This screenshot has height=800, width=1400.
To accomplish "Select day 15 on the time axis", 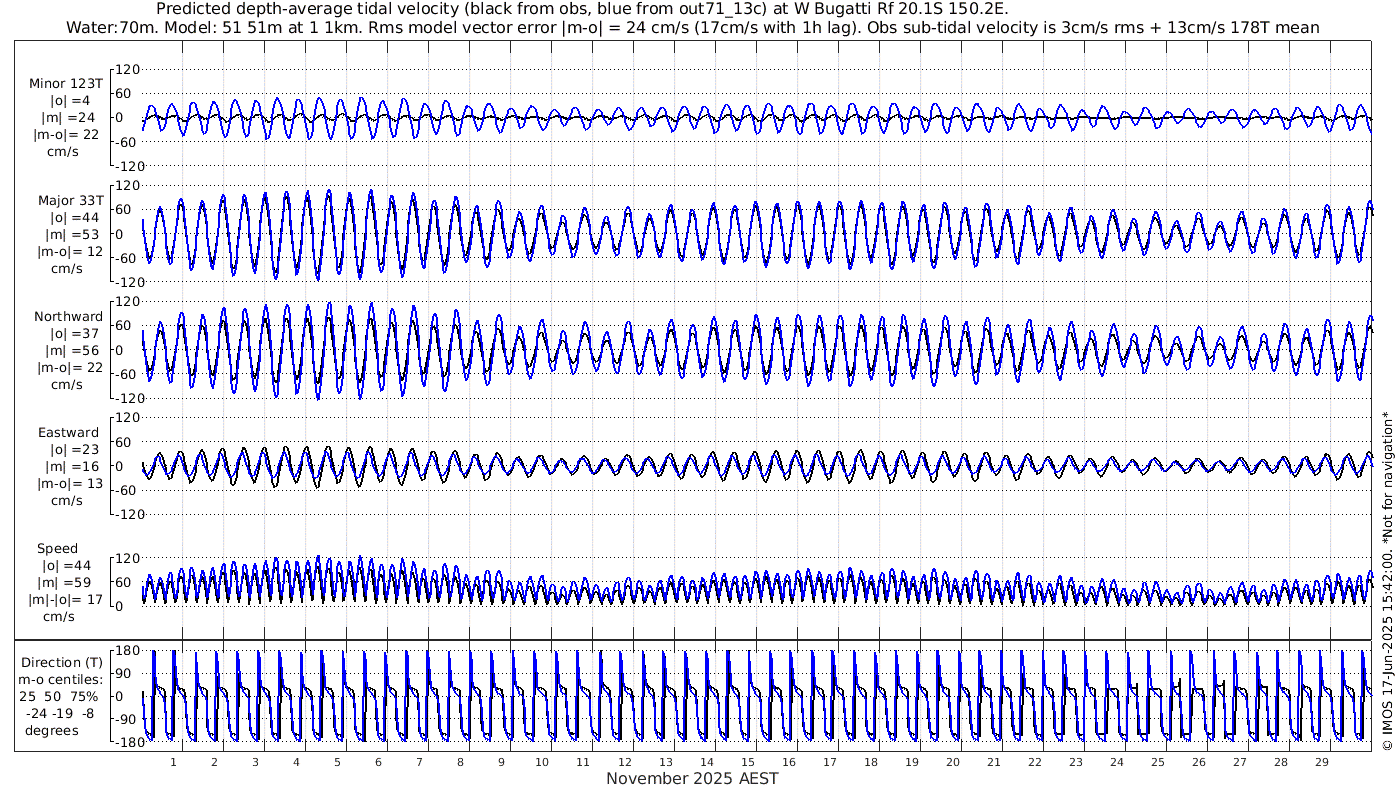I will click(747, 762).
